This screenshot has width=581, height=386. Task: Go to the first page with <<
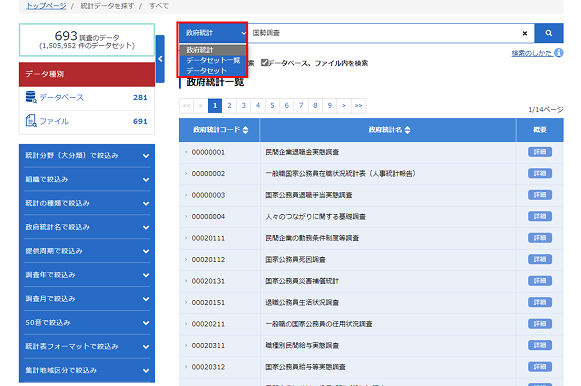[186, 106]
